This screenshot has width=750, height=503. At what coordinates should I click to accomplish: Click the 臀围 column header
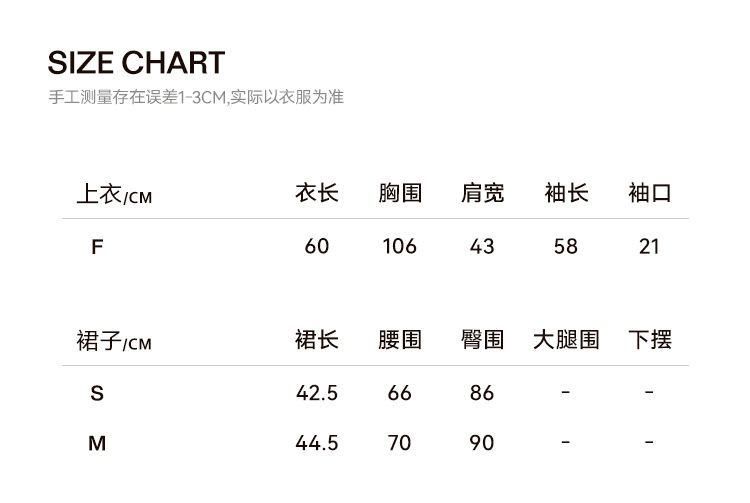[x=482, y=340]
